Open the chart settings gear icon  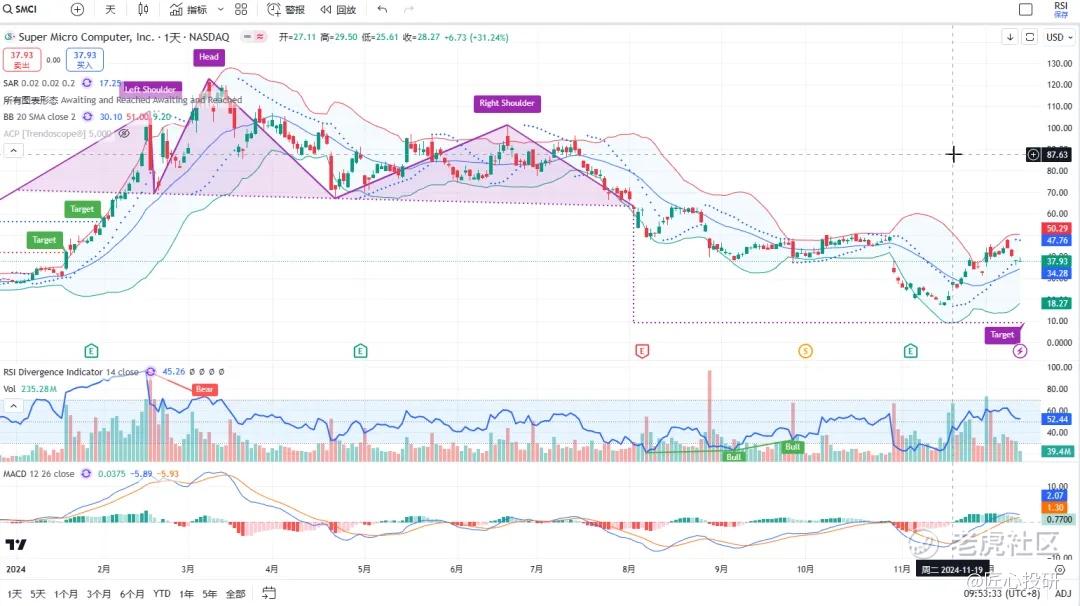click(x=1061, y=570)
